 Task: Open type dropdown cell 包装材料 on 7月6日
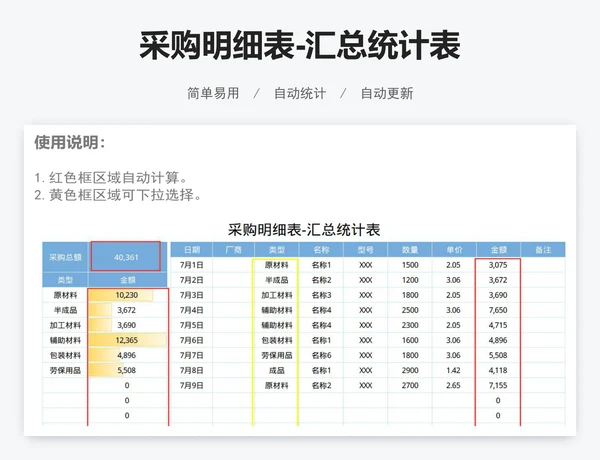point(276,340)
